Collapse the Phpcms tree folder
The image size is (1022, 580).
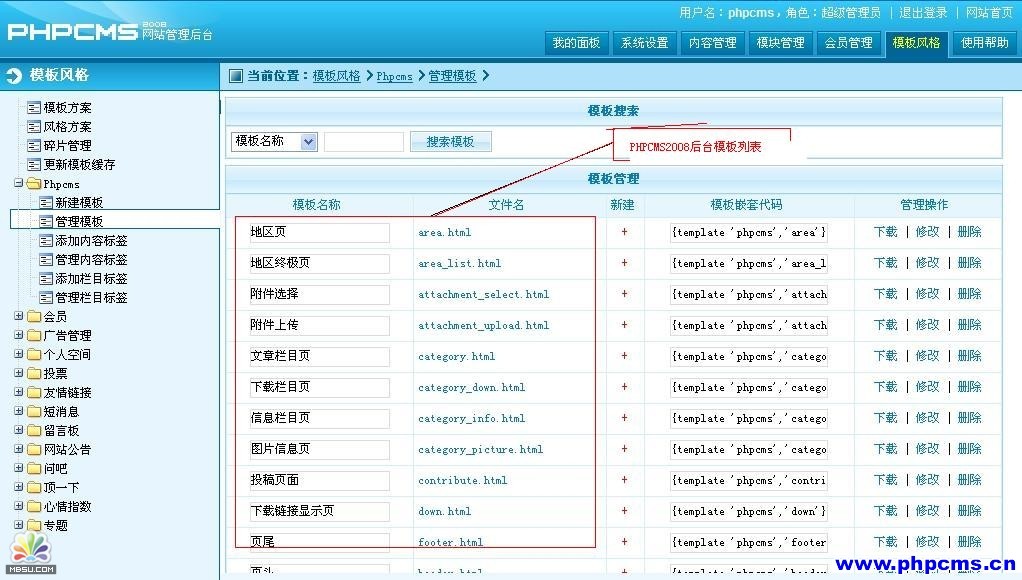coord(19,184)
